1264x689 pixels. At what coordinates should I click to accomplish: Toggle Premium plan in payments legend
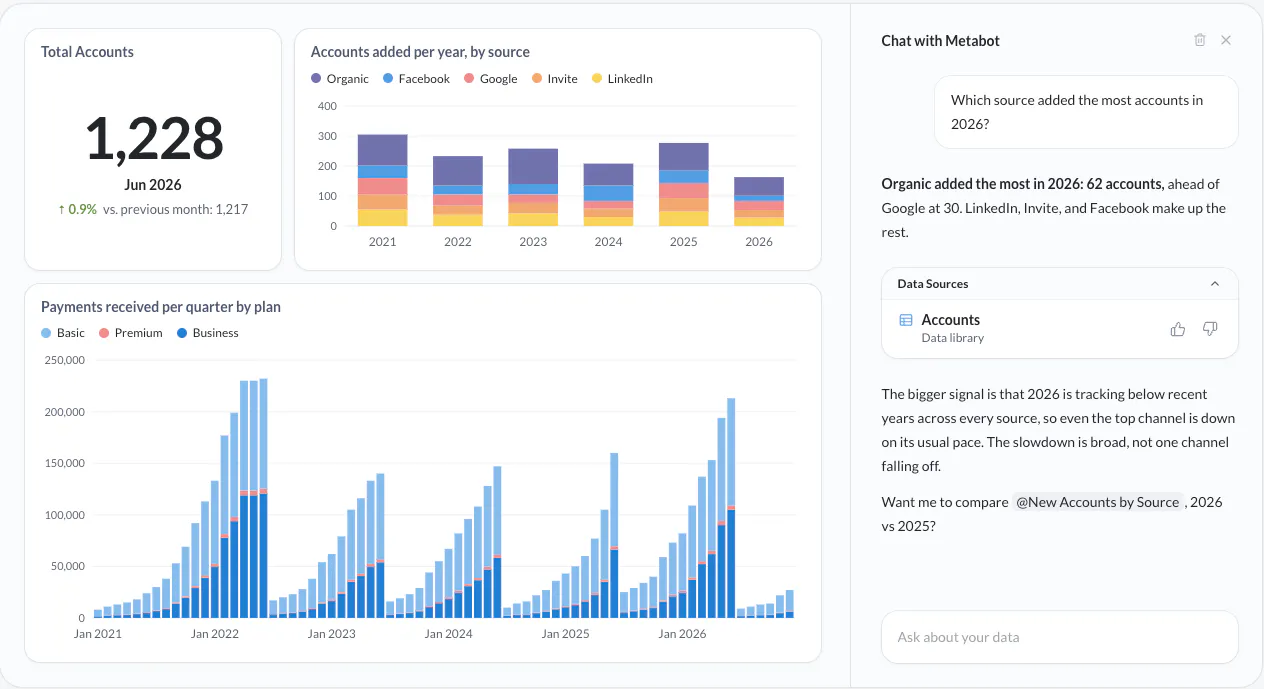pyautogui.click(x=131, y=333)
